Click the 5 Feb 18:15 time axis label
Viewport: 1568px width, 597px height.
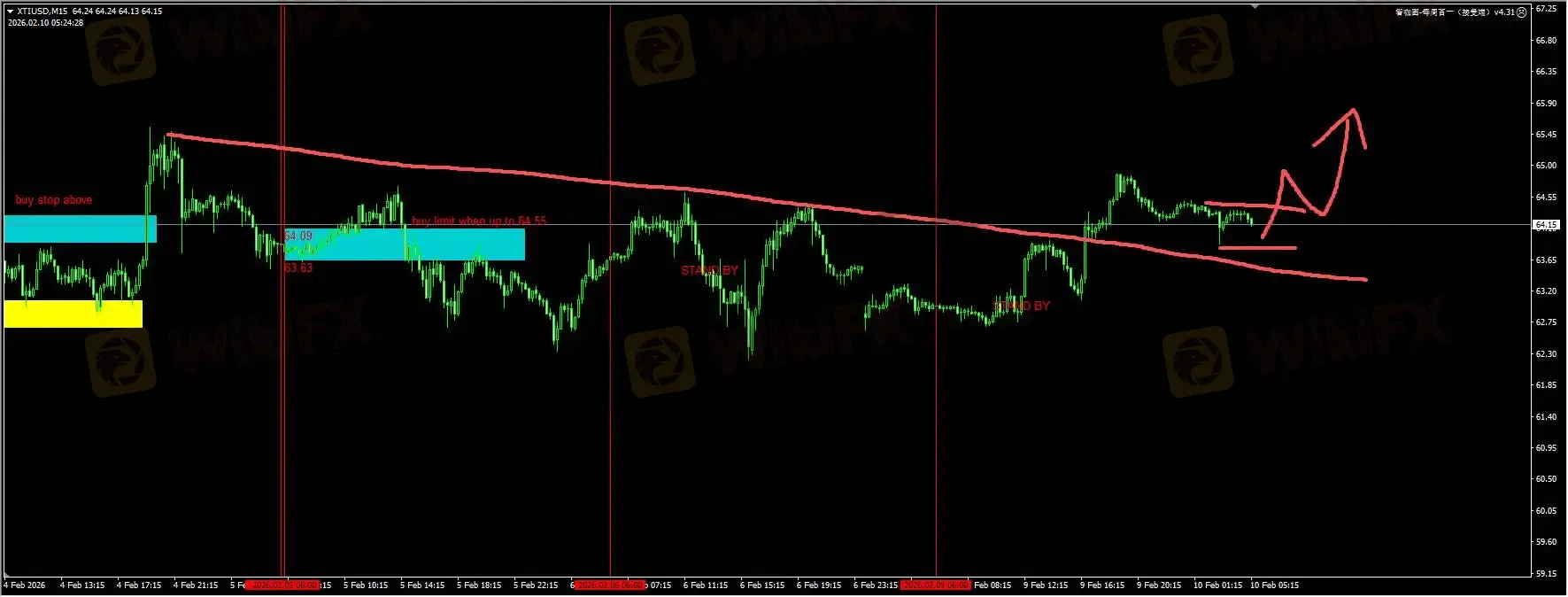(x=479, y=585)
